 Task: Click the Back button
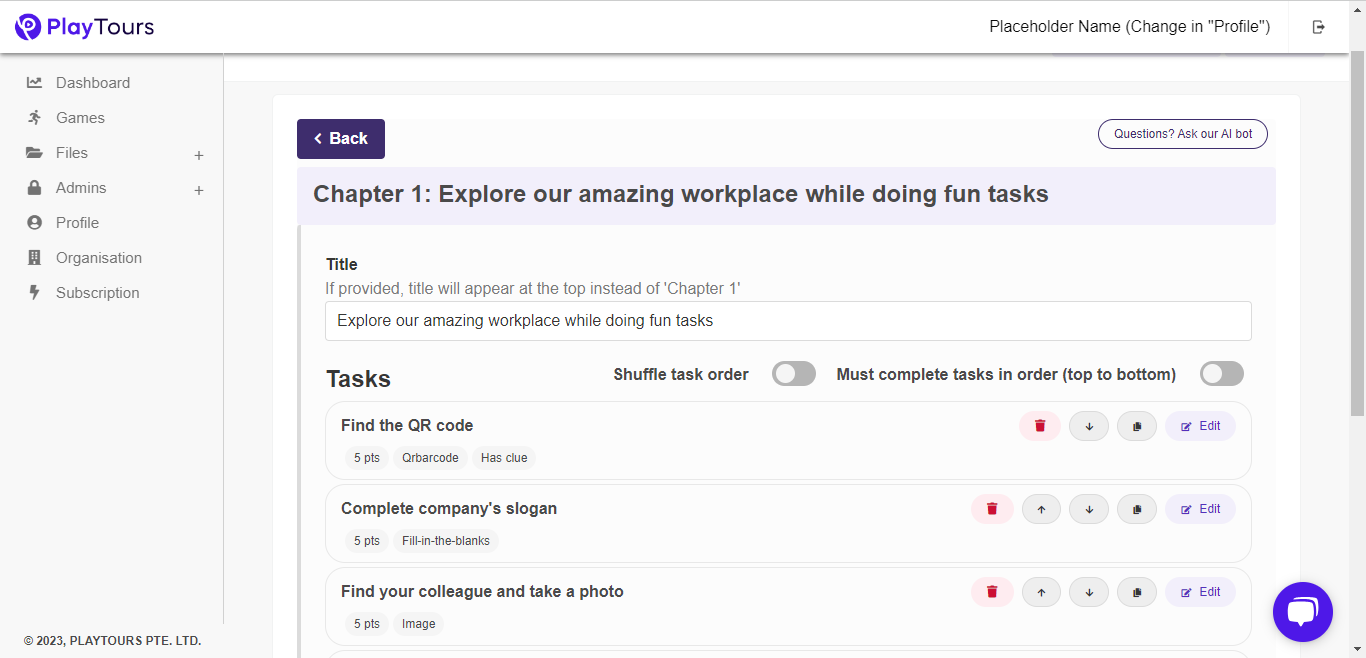(341, 139)
